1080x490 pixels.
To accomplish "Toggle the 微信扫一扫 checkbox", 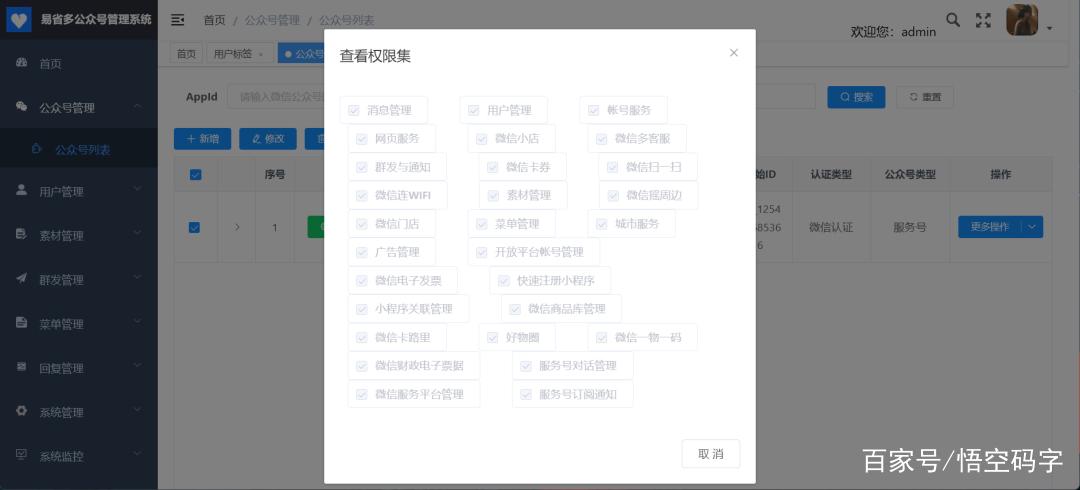I will [x=612, y=167].
